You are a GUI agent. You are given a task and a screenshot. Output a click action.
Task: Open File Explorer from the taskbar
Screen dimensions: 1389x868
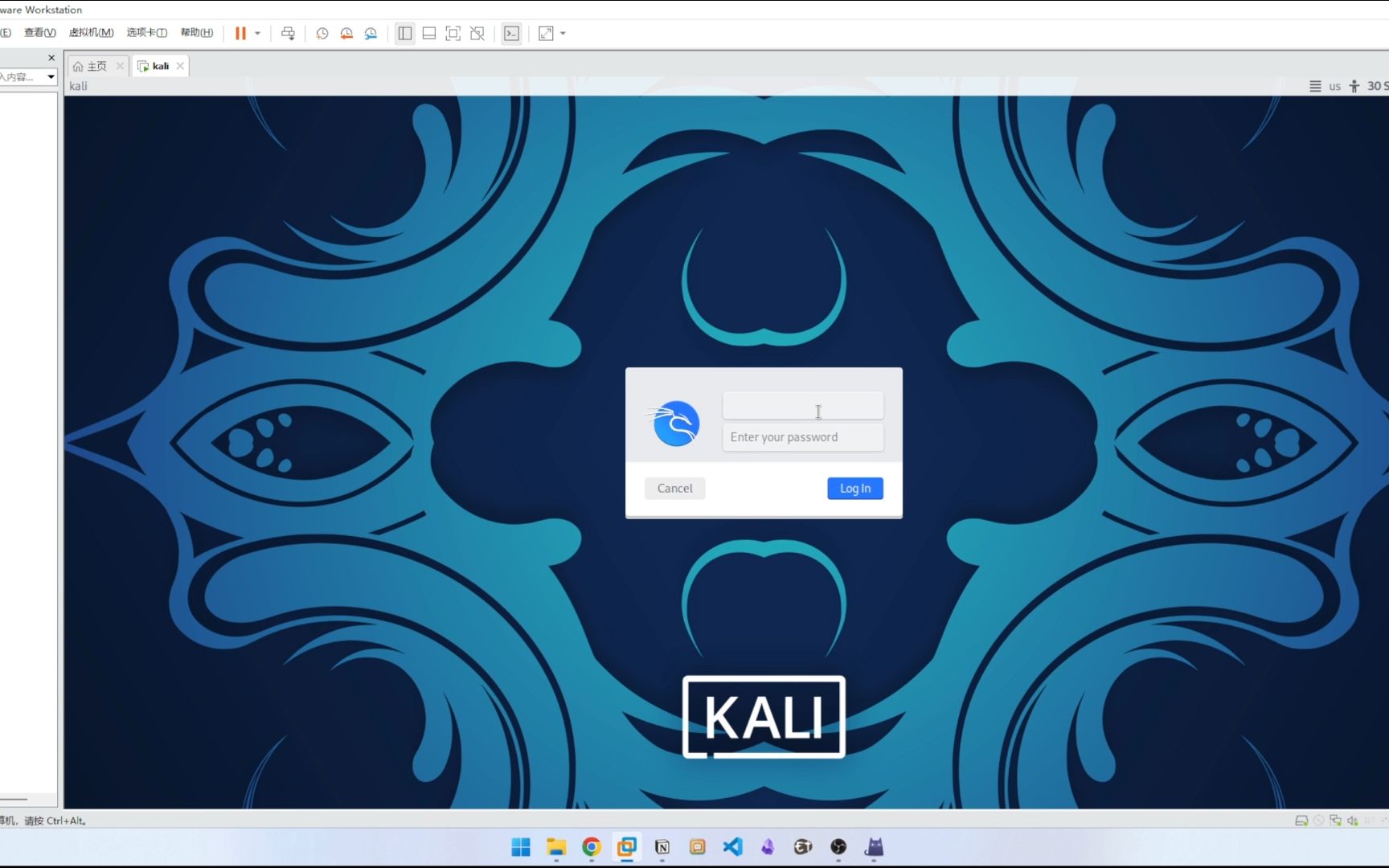pyautogui.click(x=556, y=847)
